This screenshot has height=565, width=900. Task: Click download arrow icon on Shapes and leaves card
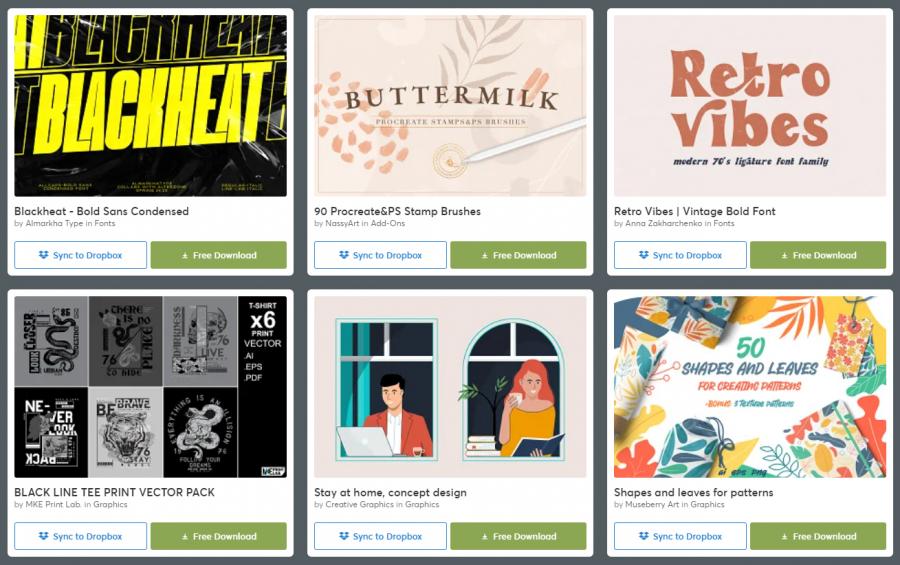click(784, 537)
